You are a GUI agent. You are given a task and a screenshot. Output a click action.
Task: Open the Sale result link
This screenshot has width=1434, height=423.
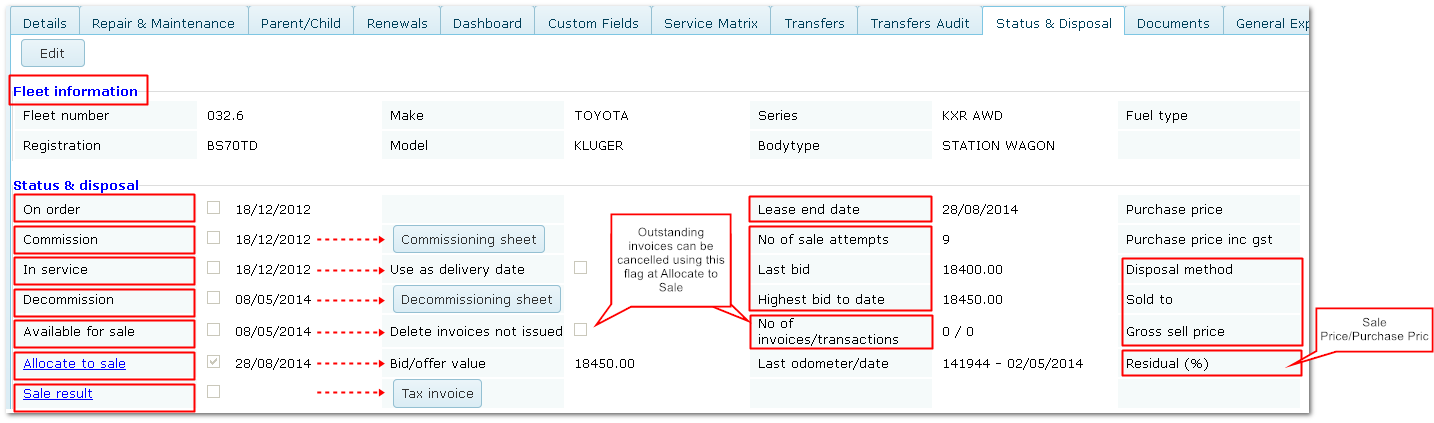pos(57,393)
